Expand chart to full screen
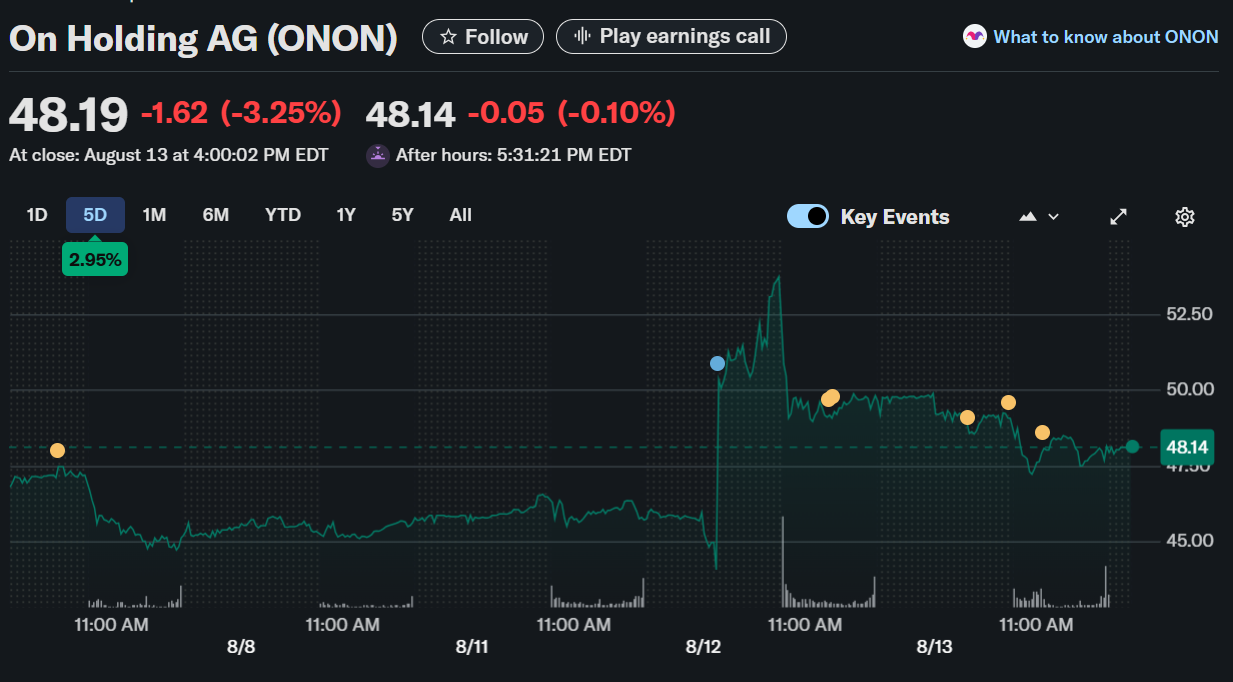Screen dimensions: 1233x682 [1119, 216]
